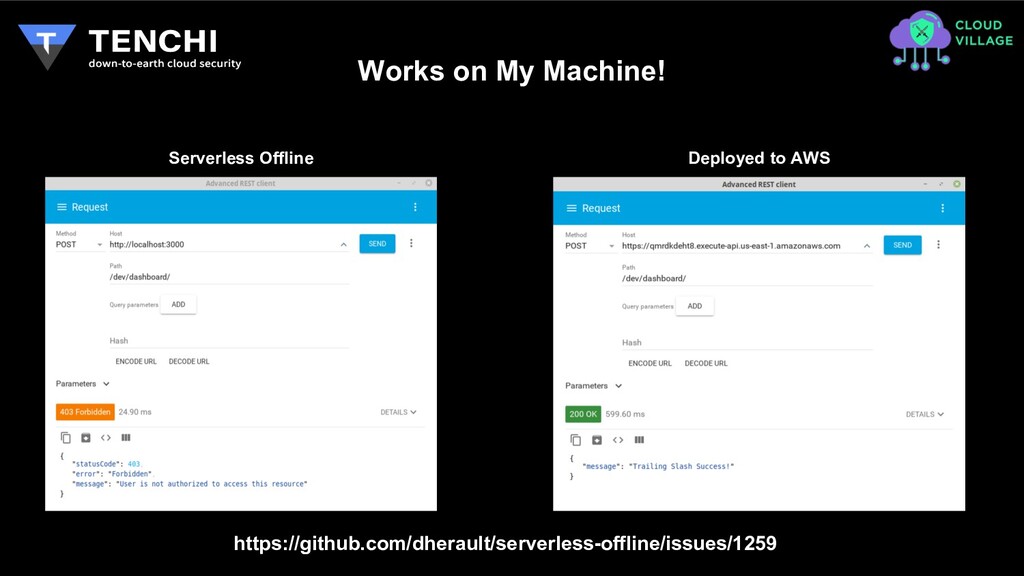Click the "statusCode": 403 line
Image resolution: width=1024 pixels, height=576 pixels.
pos(106,464)
